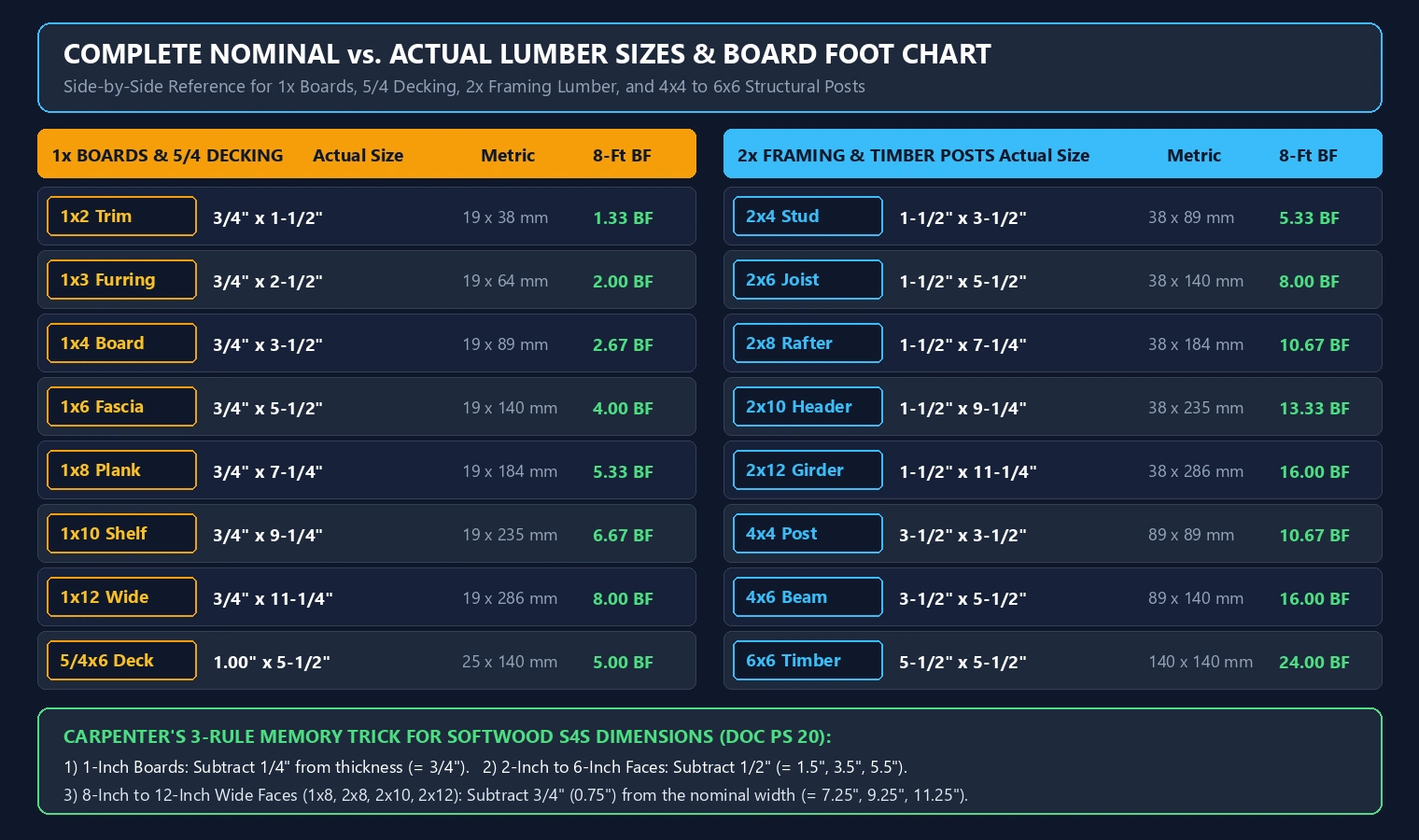Click the '38 x 89 mm' metric
Image resolution: width=1419 pixels, height=840 pixels.
point(1191,217)
